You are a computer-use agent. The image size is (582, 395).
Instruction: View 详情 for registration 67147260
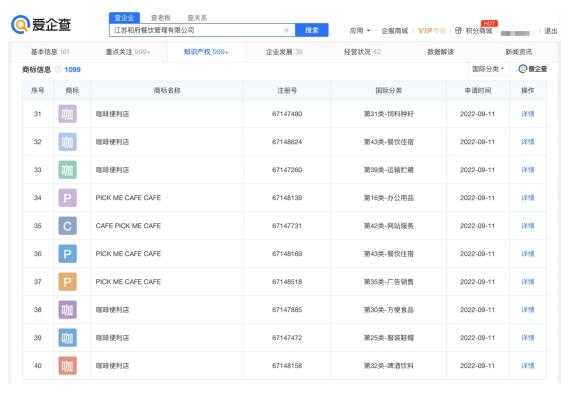pyautogui.click(x=527, y=170)
